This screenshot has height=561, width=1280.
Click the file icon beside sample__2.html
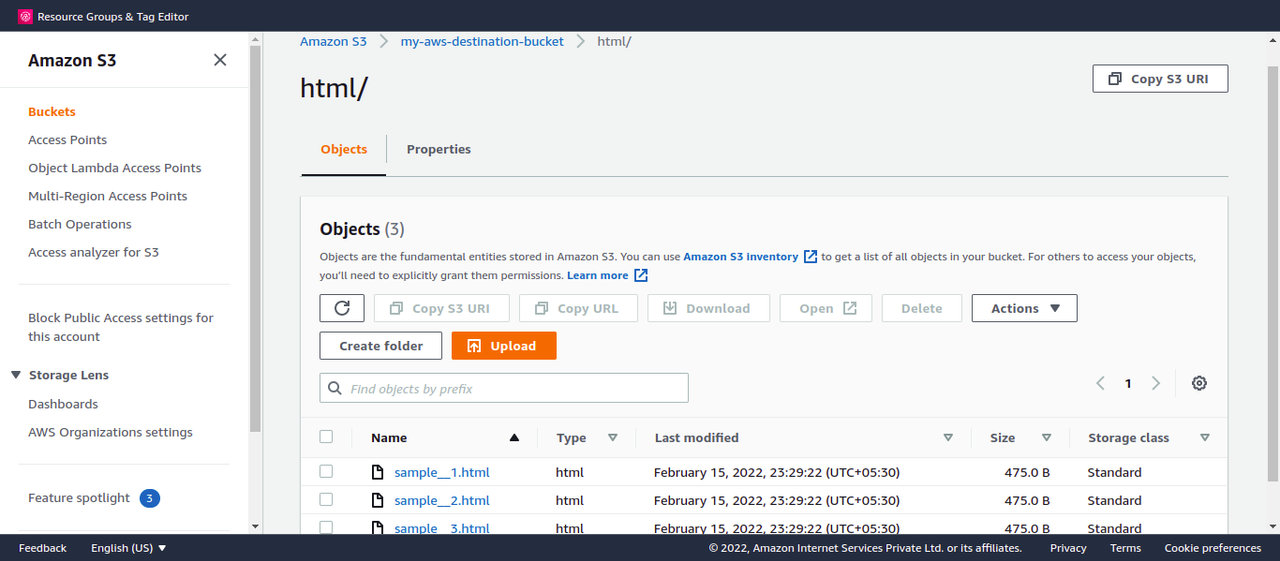tap(377, 500)
